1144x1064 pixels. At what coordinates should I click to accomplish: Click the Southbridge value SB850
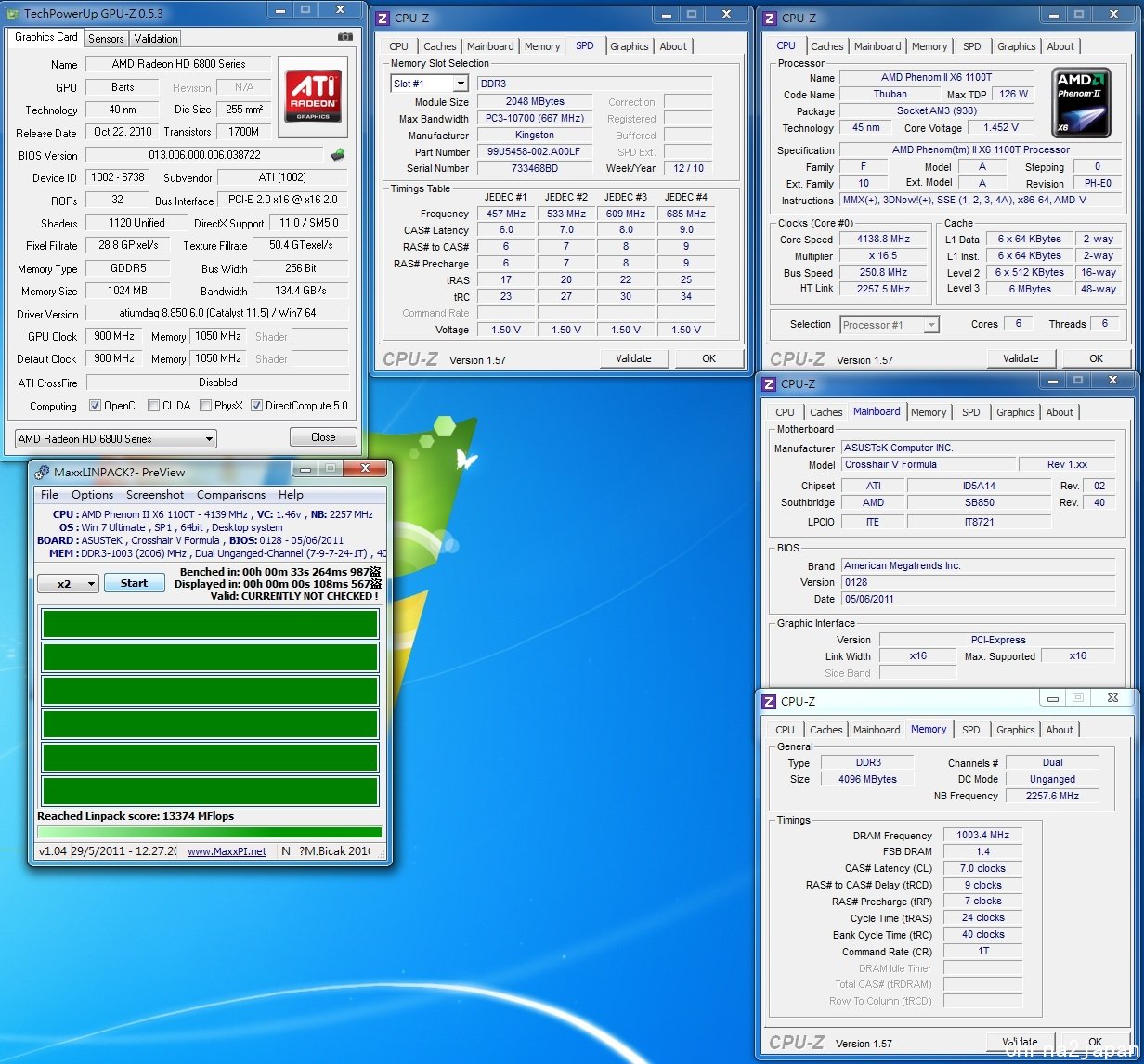[979, 503]
